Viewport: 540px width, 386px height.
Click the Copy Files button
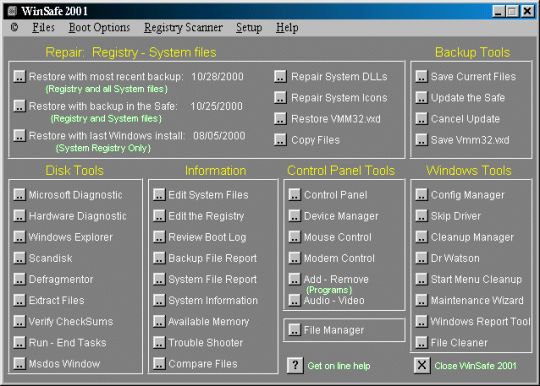[280, 140]
